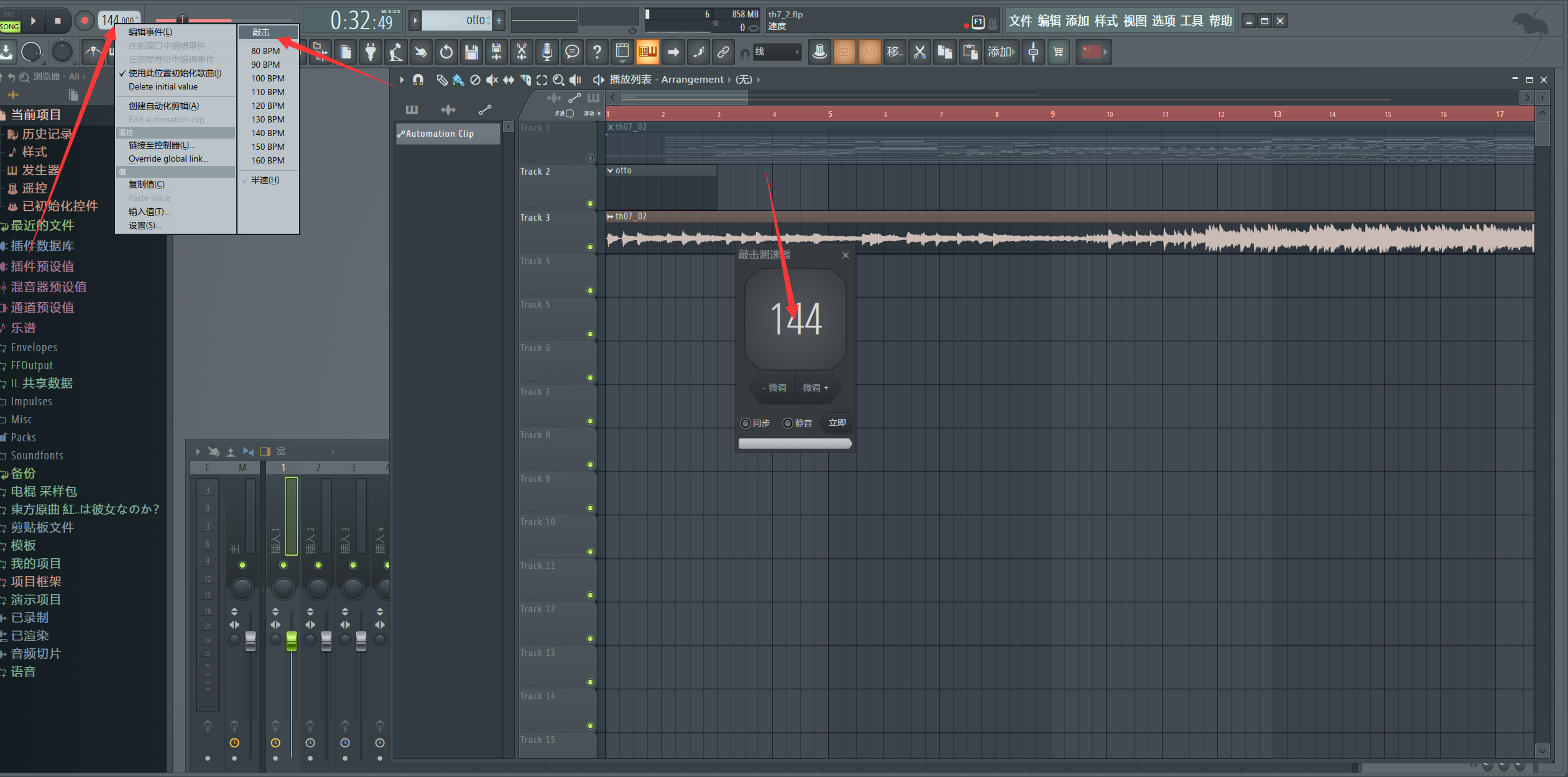Click the shopping cart icon in toolbar
Viewport: 1568px width, 777px height.
pyautogui.click(x=1058, y=52)
